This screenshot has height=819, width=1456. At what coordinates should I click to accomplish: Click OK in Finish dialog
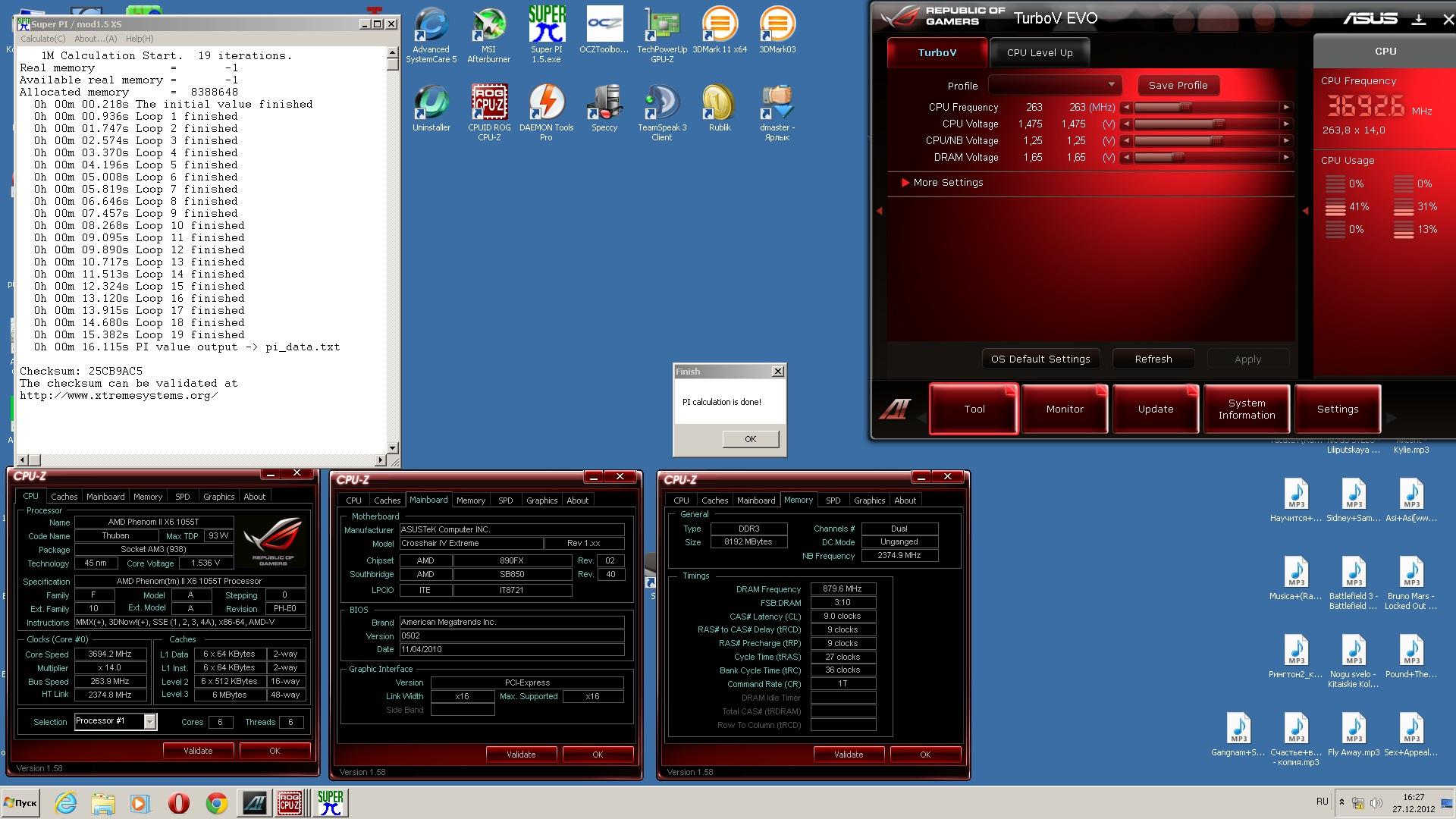[x=750, y=439]
